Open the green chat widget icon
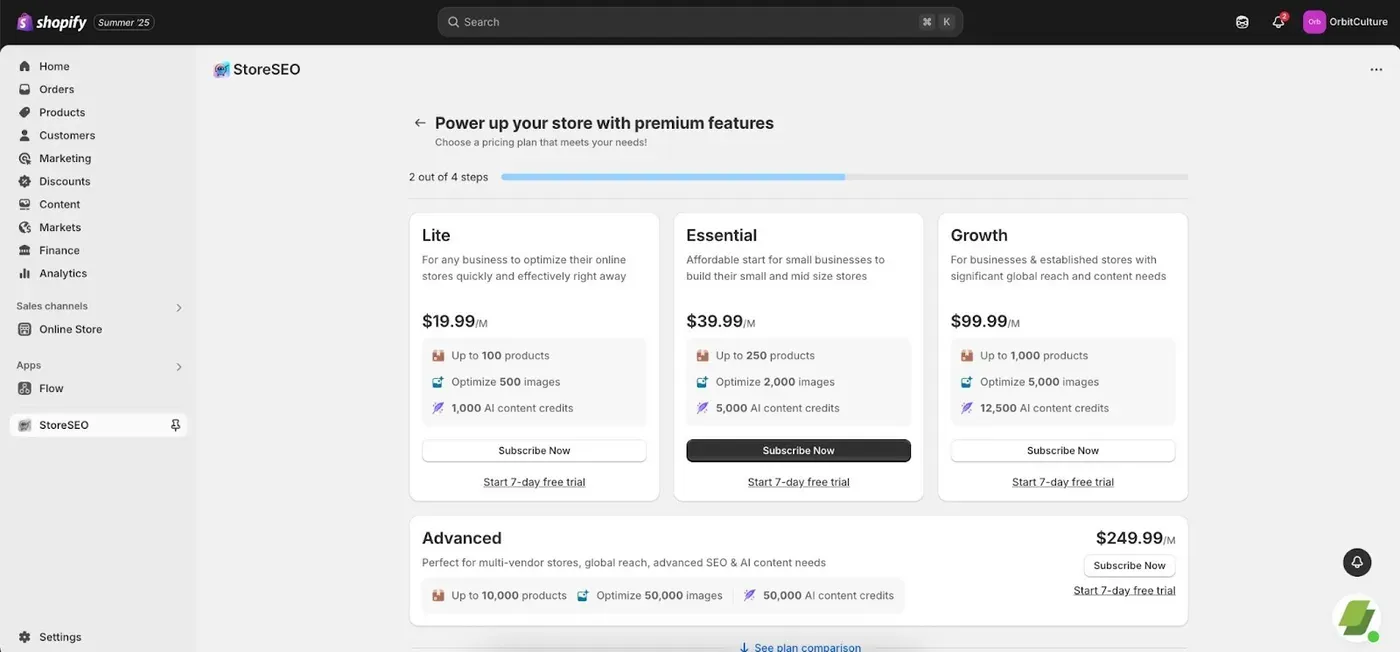Viewport: 1400px width, 652px height. [x=1357, y=618]
